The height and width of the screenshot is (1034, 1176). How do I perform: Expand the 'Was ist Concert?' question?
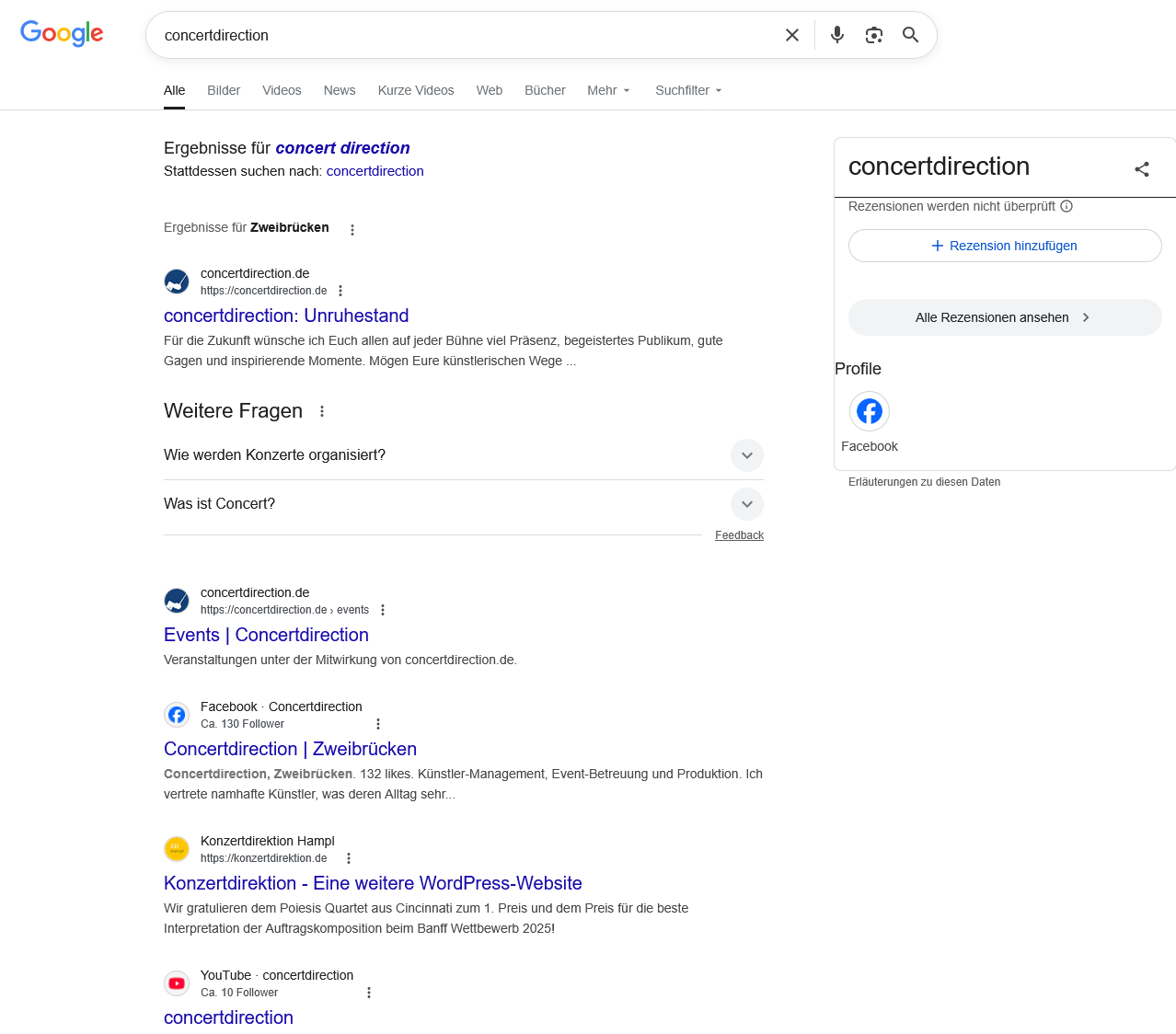coord(746,504)
